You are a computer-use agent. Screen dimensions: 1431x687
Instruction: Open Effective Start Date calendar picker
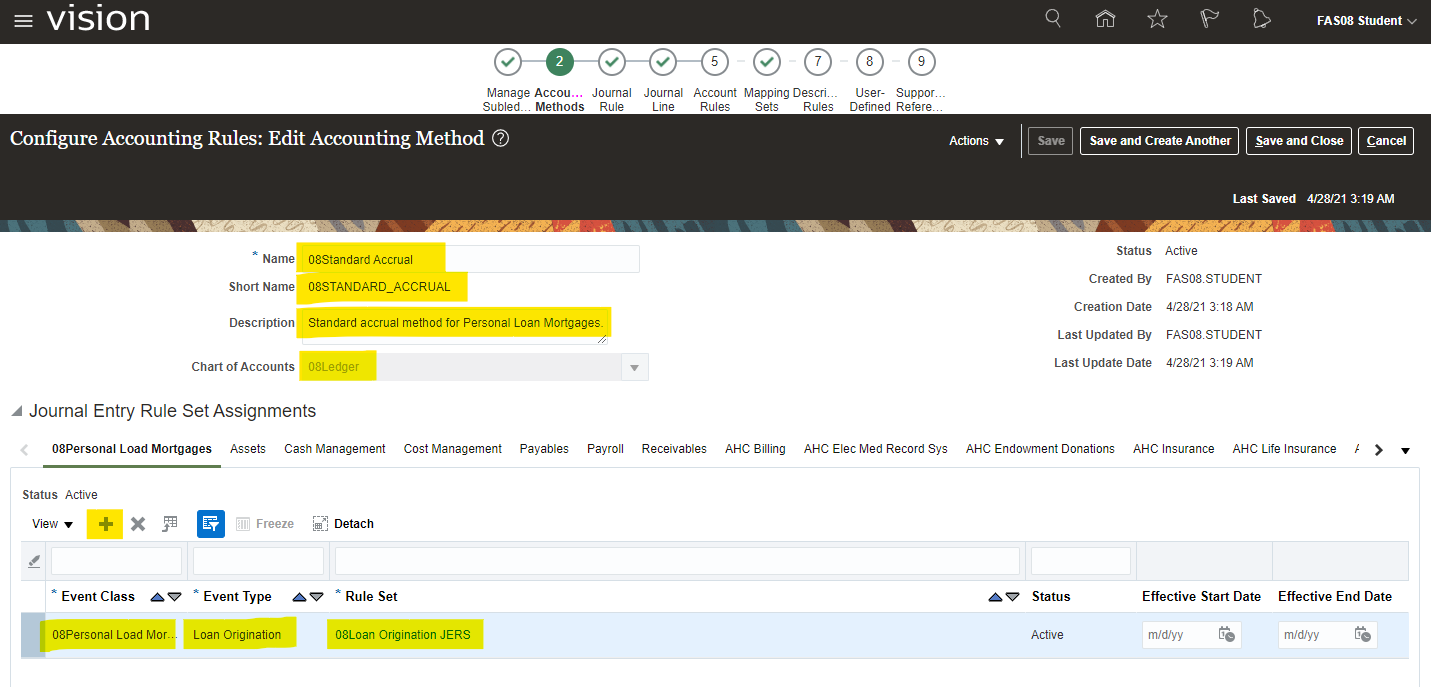(x=1227, y=635)
